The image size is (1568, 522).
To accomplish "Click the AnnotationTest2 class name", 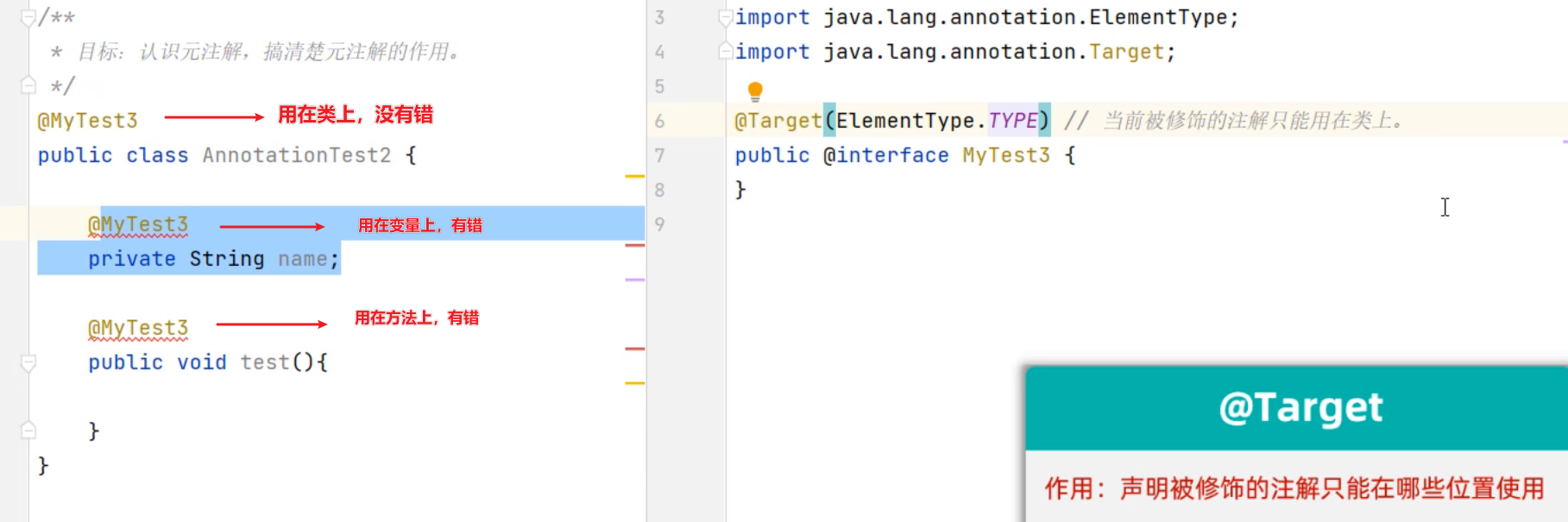I will [296, 155].
